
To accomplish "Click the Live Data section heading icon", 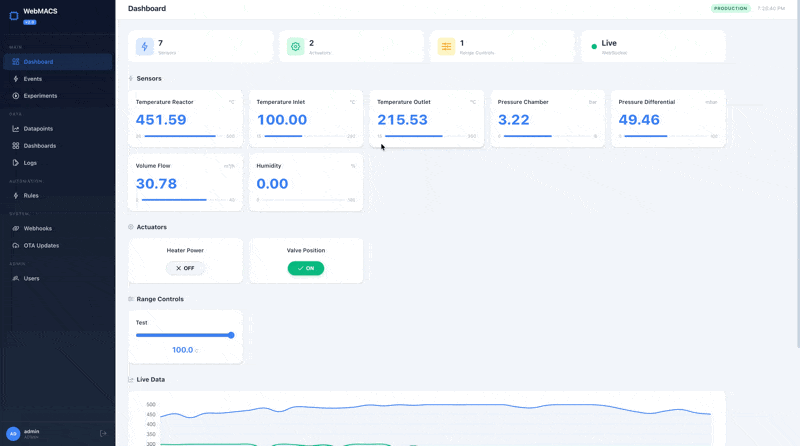I will tap(131, 380).
